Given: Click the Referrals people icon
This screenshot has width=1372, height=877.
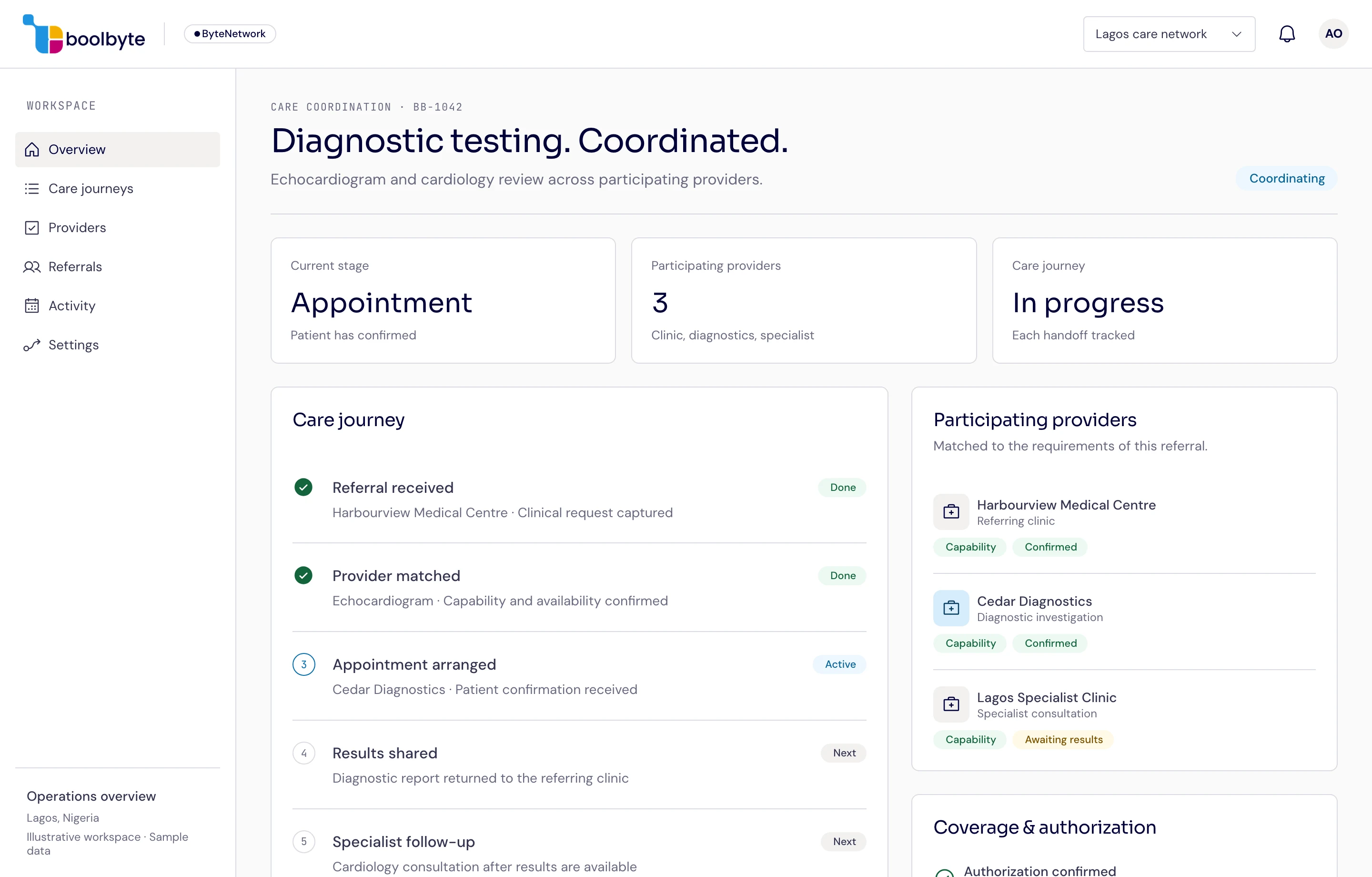Looking at the screenshot, I should (x=32, y=267).
